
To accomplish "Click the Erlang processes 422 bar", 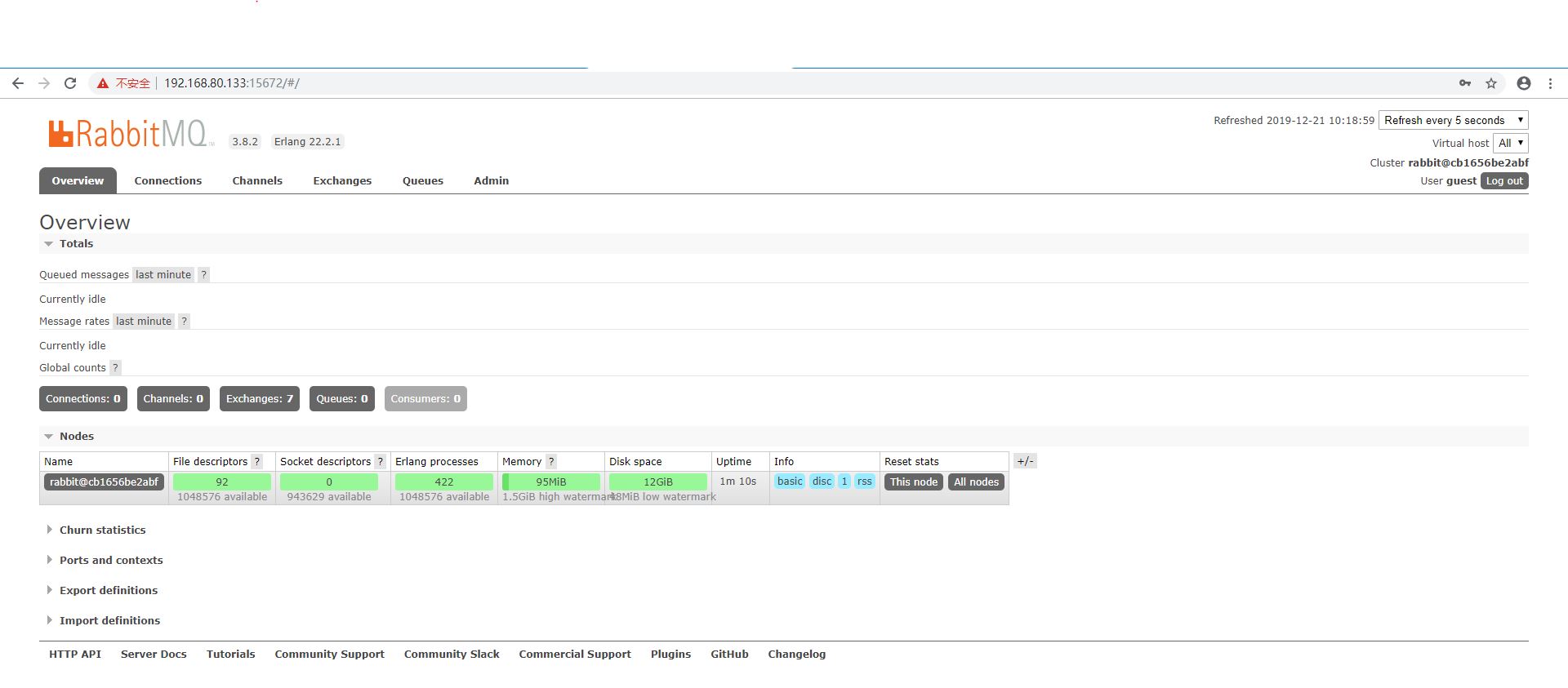I will click(x=444, y=482).
